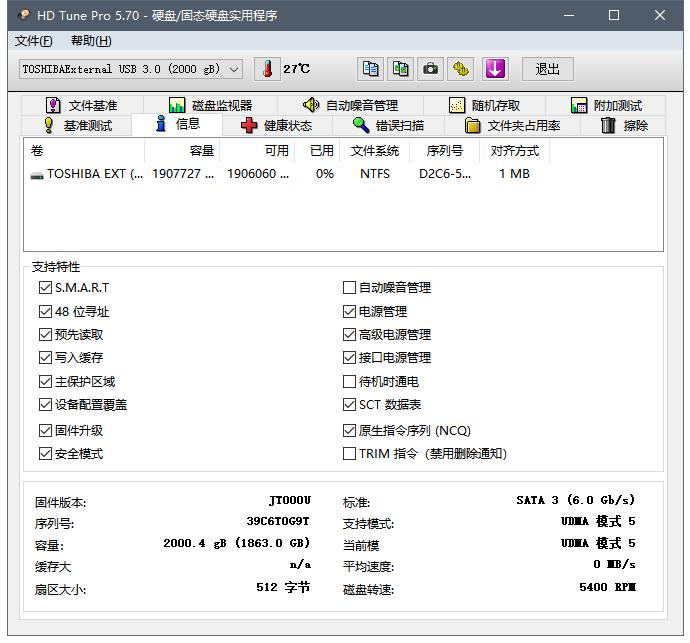The height and width of the screenshot is (643, 690).
Task: Click the magnifier 错误扫描 icon
Action: 361,125
